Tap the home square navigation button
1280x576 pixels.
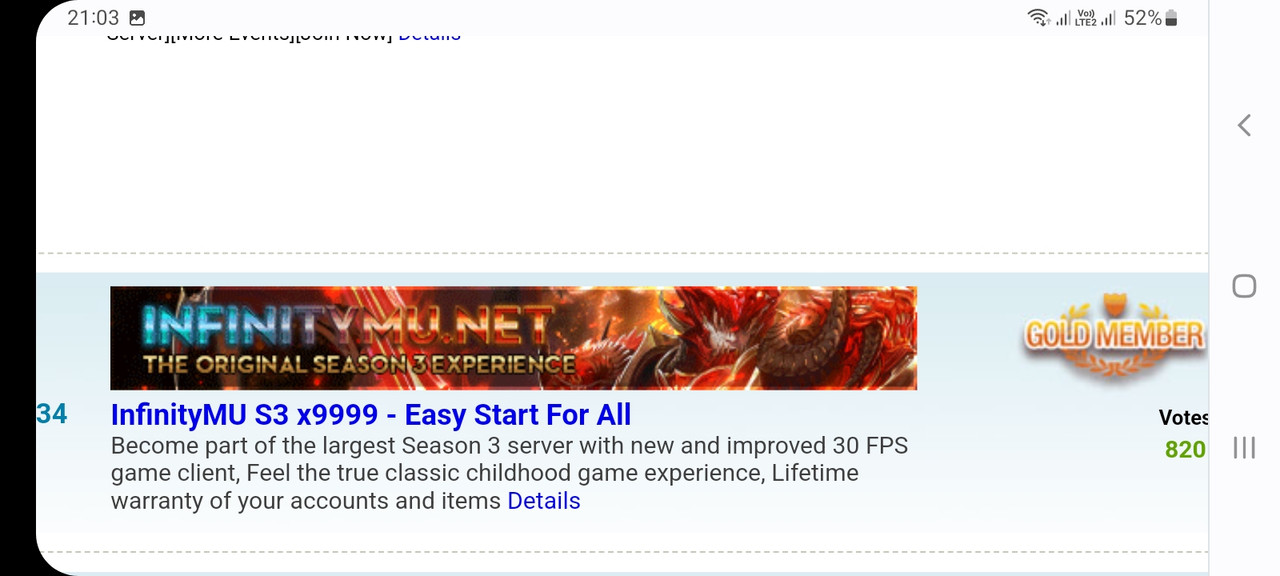pyautogui.click(x=1244, y=287)
